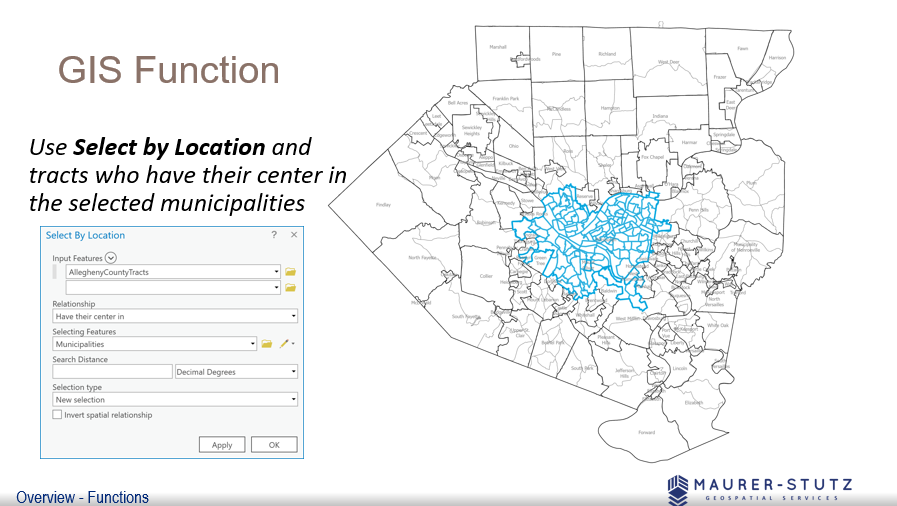The height and width of the screenshot is (506, 897).
Task: Click the Maurer-Stutz logo
Action: point(759,490)
